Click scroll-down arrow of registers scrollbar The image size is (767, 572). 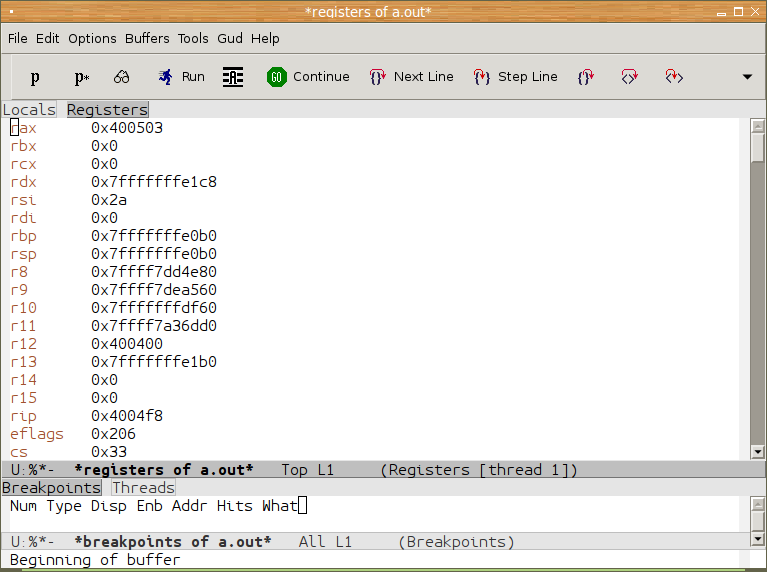coord(757,452)
